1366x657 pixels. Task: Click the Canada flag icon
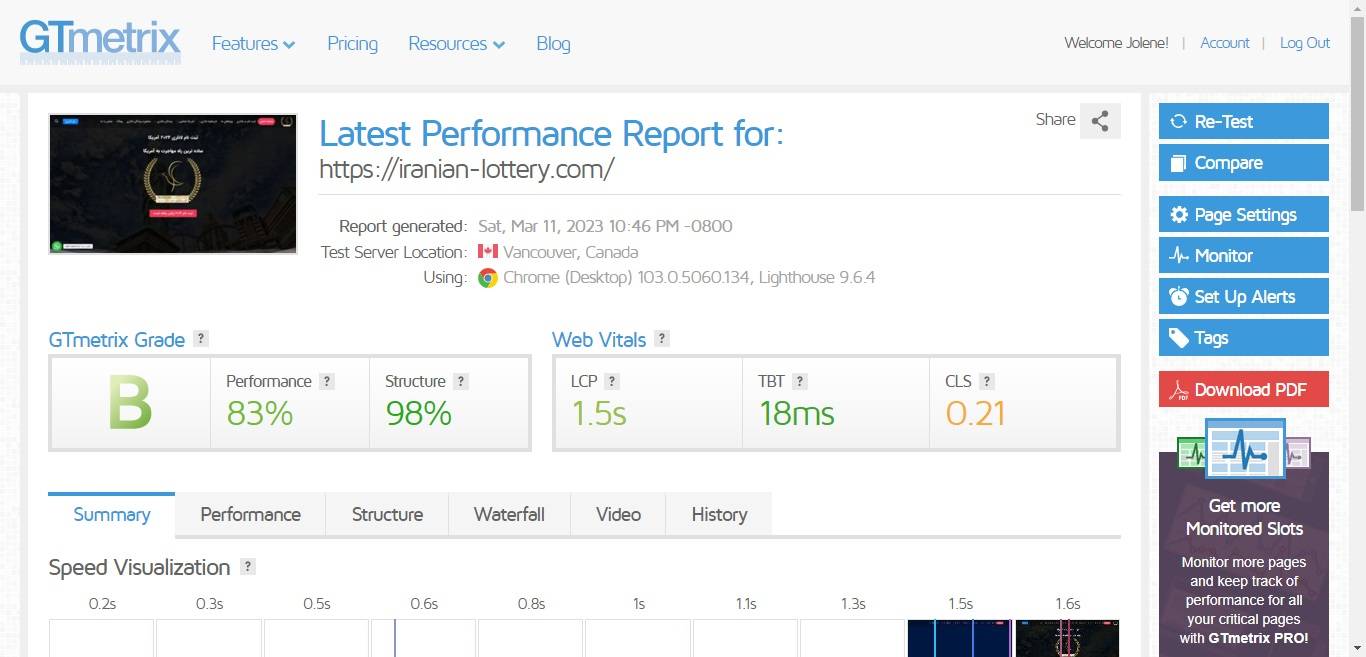coord(488,251)
